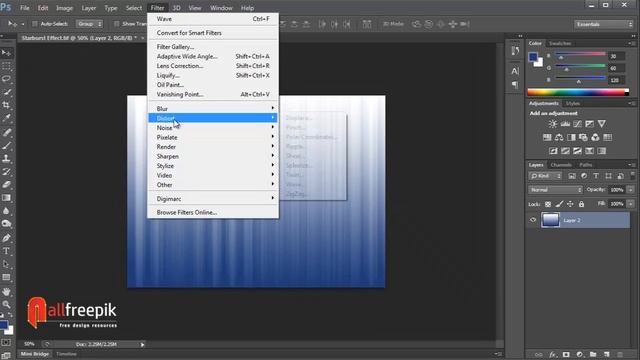
Task: Select the Pen tool
Action: click(6, 238)
